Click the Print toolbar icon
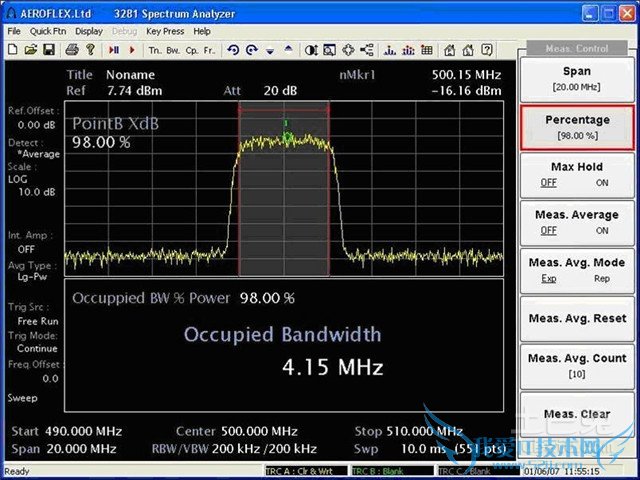This screenshot has width=640, height=480. (72, 49)
